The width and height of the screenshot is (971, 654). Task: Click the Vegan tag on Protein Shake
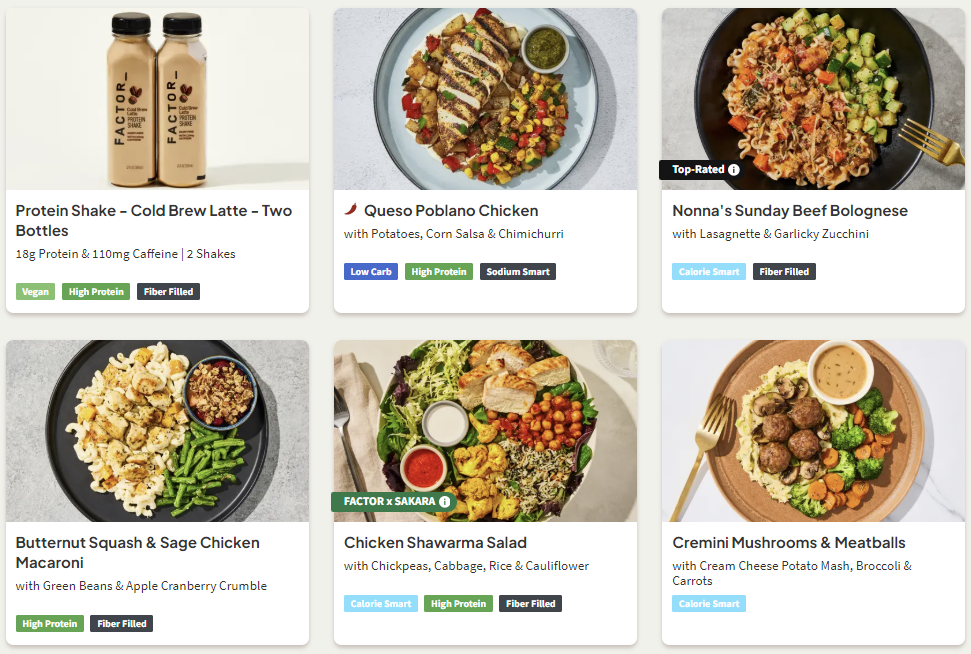[35, 292]
